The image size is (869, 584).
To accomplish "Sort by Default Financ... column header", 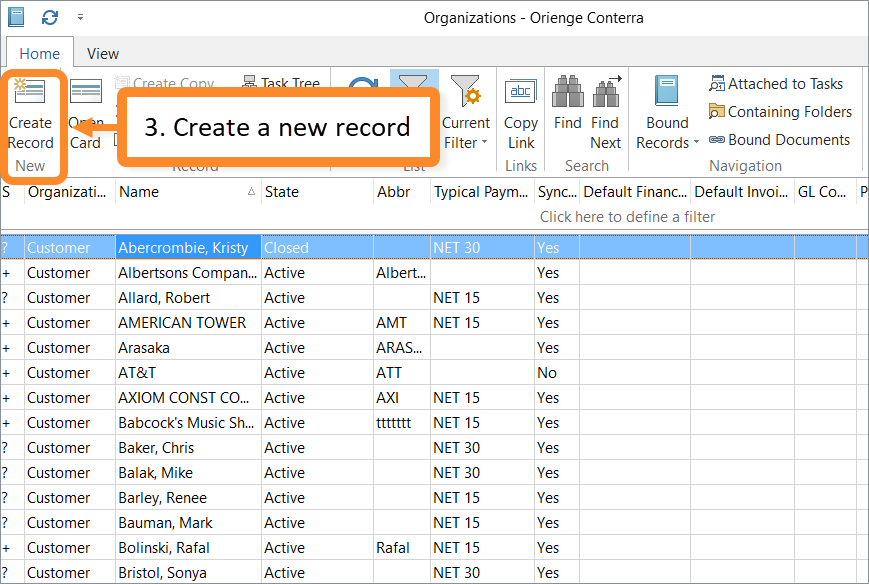I will pos(635,192).
